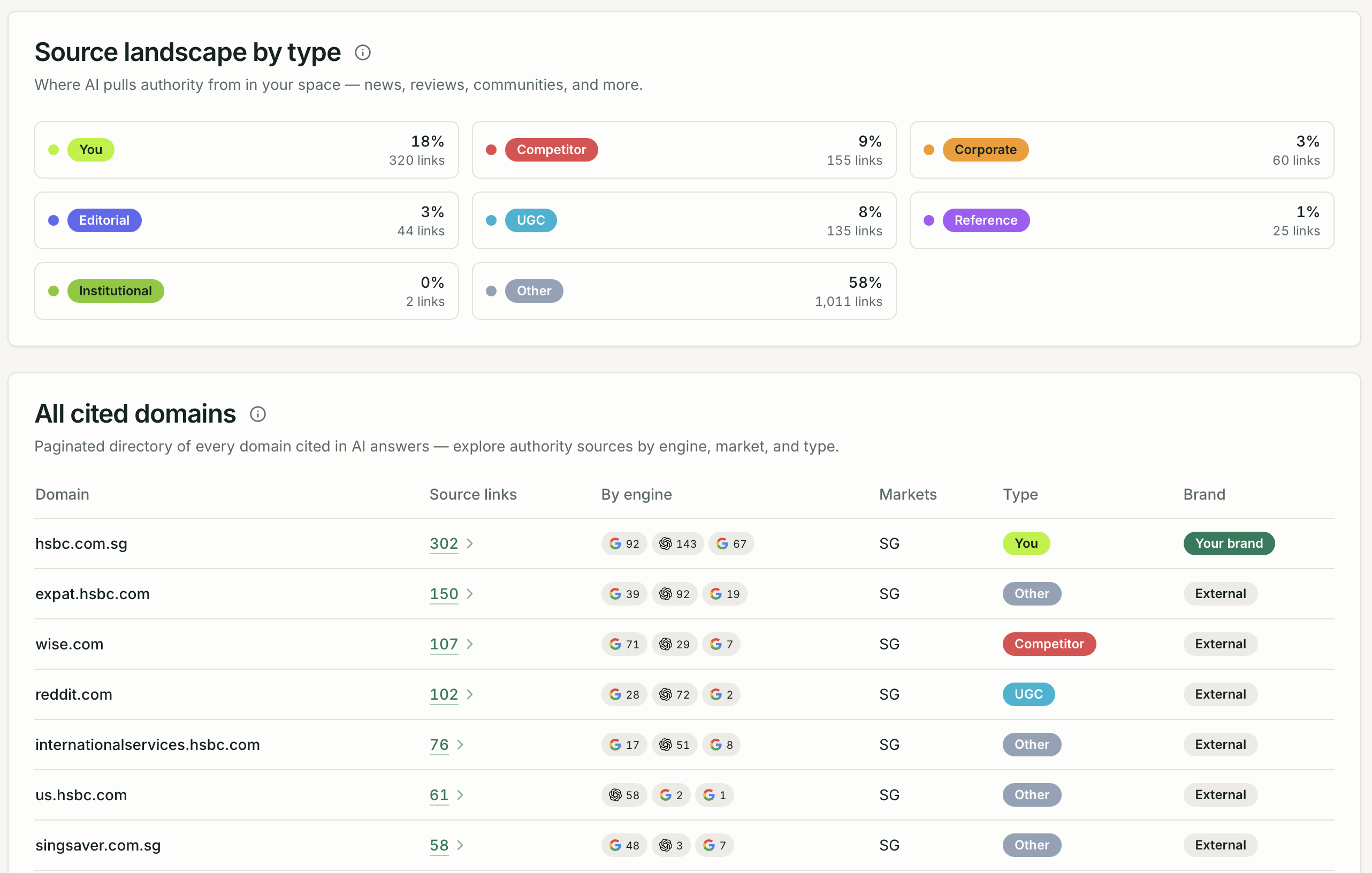Open the You source type card

(x=246, y=150)
